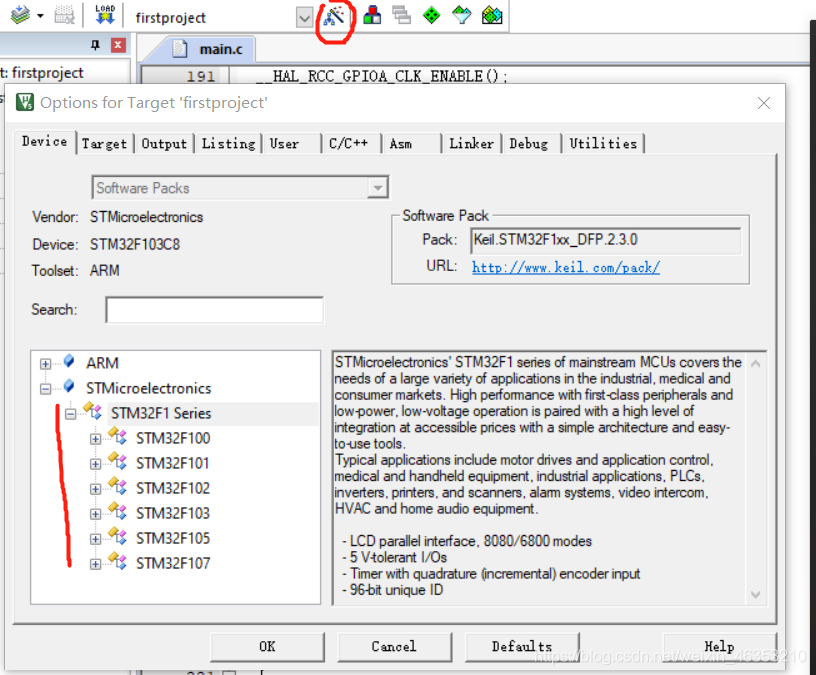Expand the STM32F105 node
Screen dimensions: 816x675
pos(95,539)
